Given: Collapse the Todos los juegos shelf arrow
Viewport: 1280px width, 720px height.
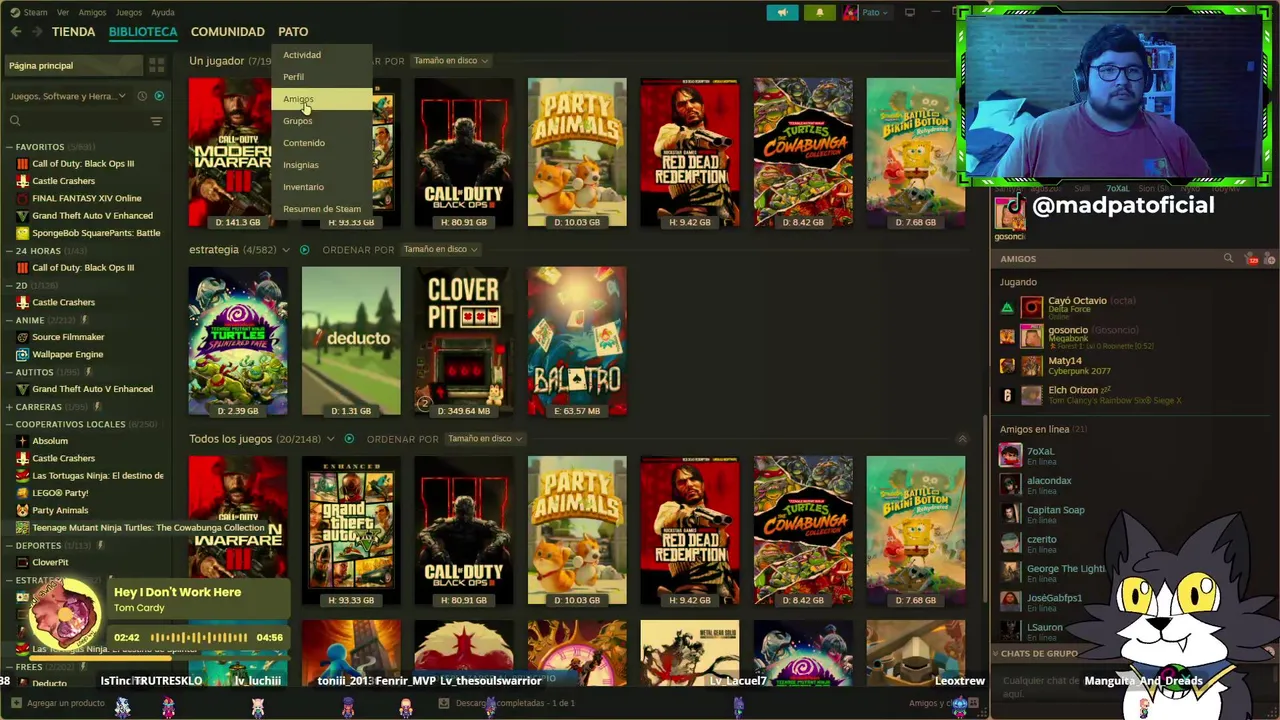Looking at the screenshot, I should point(962,439).
